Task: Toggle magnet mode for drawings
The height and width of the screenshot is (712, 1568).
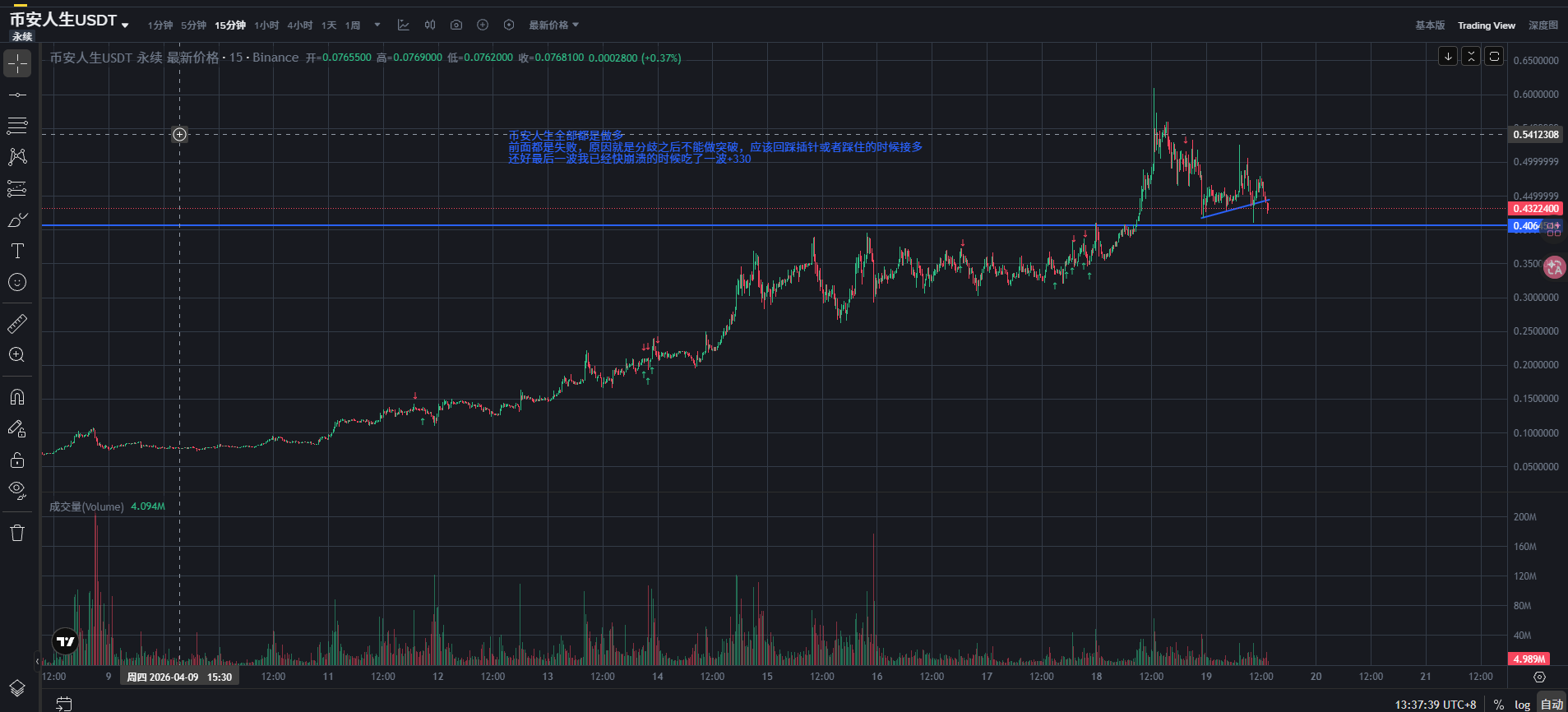Action: point(16,397)
